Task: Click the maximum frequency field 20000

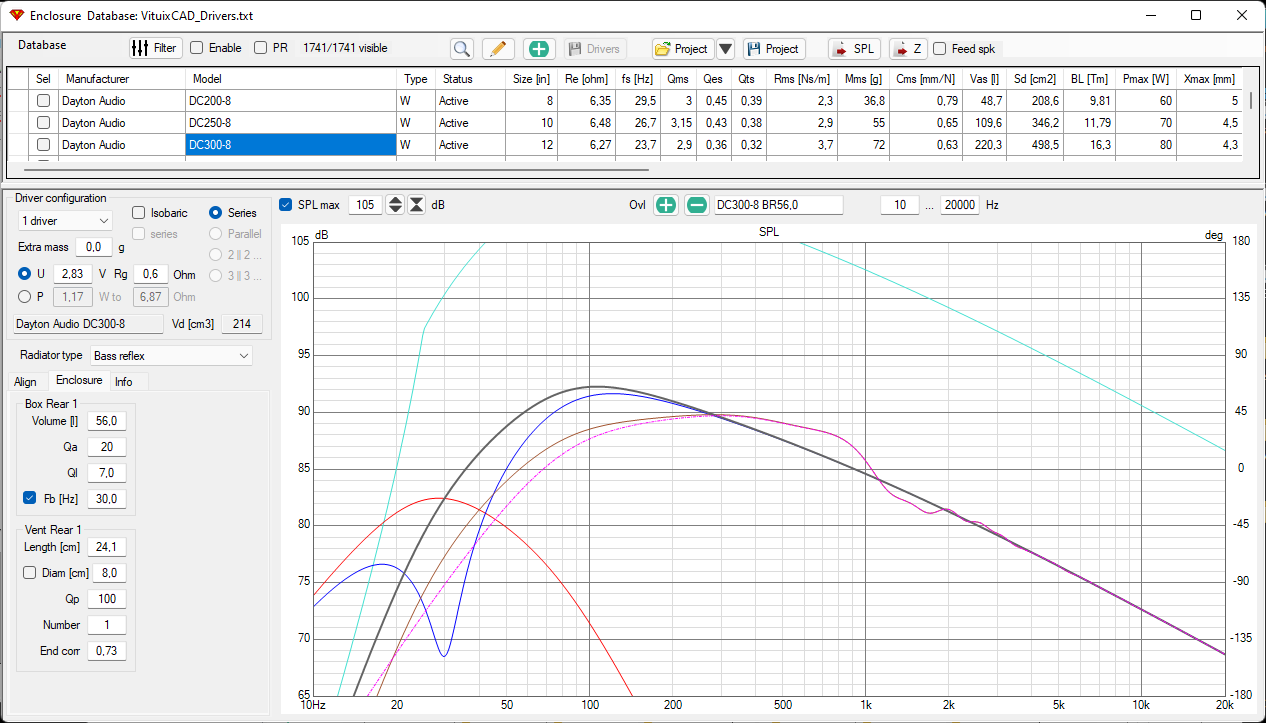Action: [x=960, y=205]
